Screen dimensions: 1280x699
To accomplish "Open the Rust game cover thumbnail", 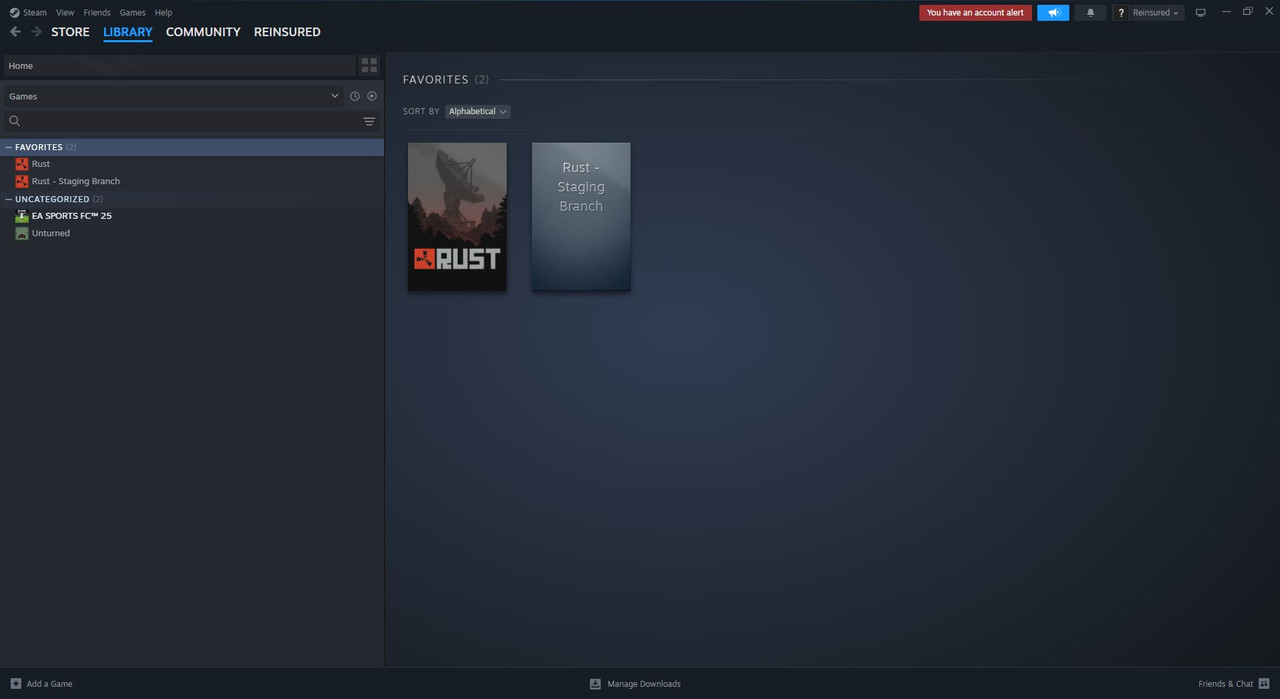I will pos(457,217).
